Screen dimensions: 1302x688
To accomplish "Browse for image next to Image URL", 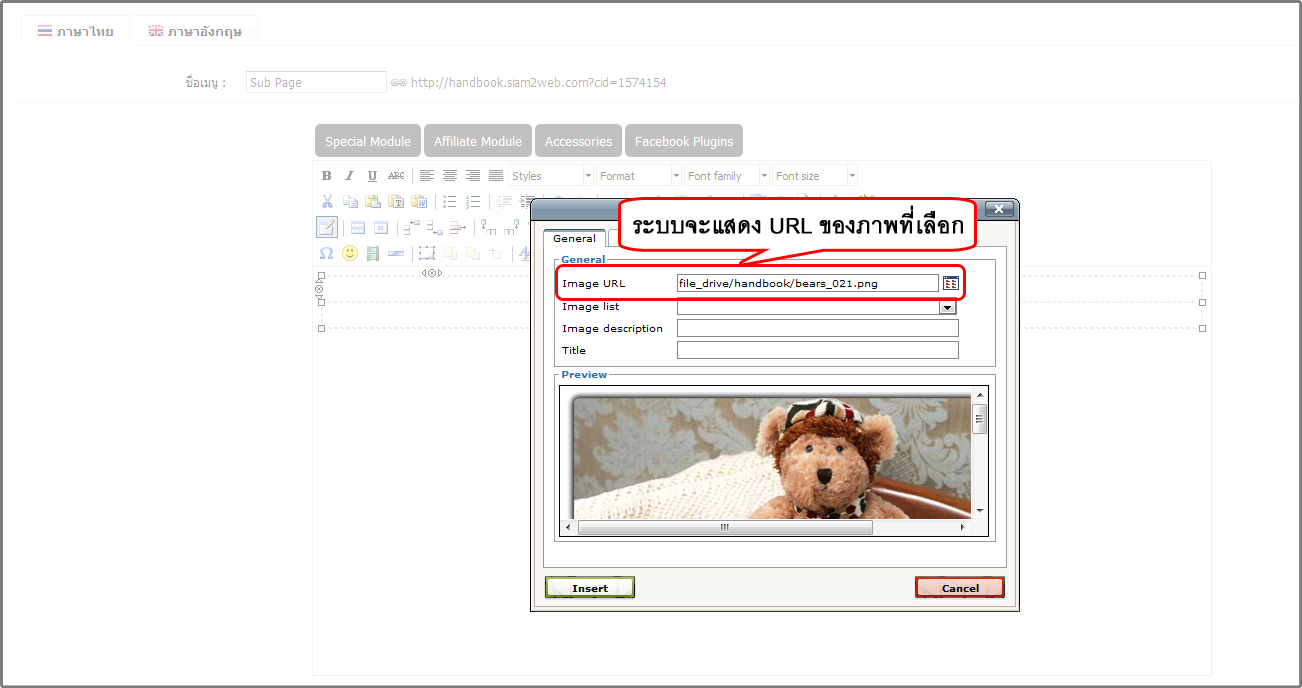I will (951, 283).
